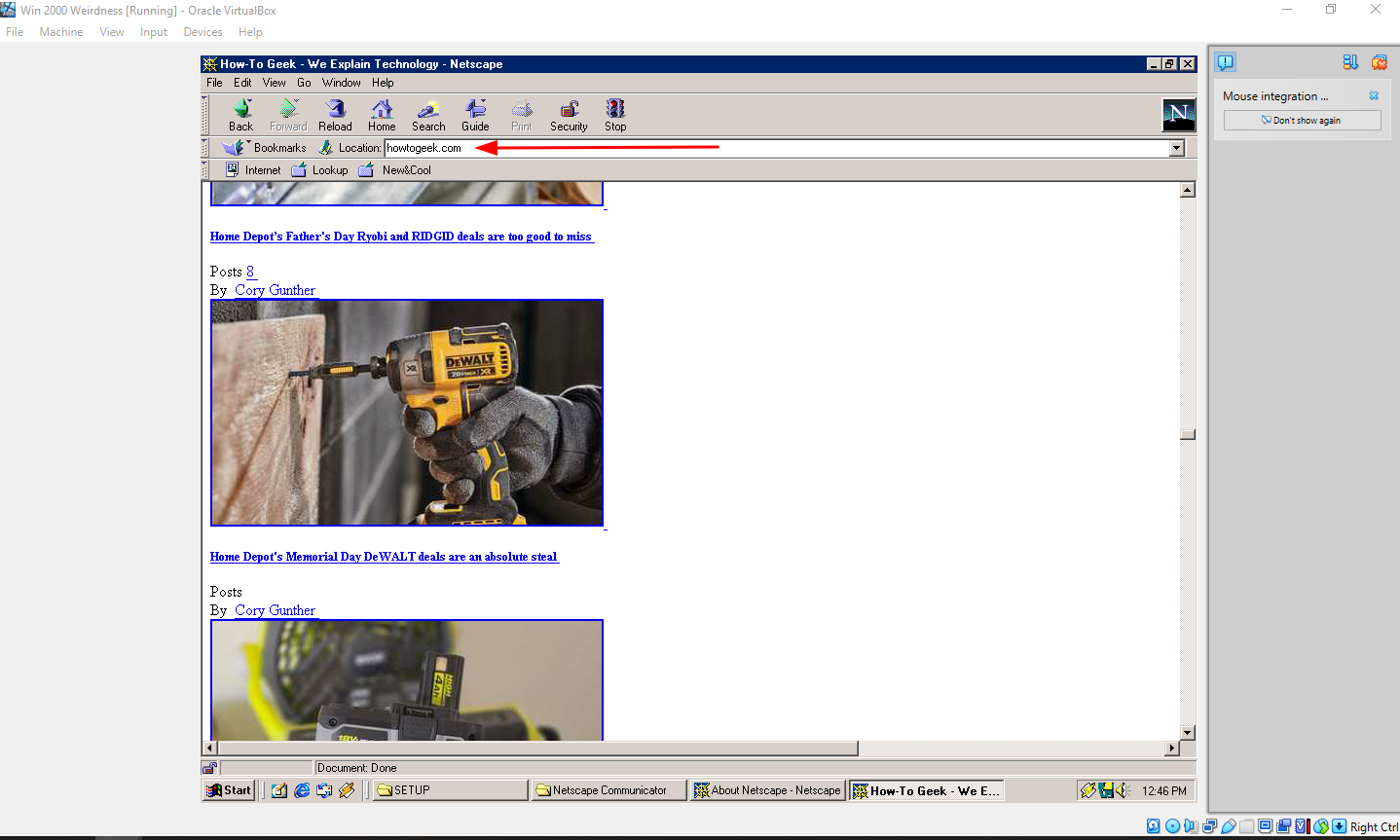Click VirtualBox network status icon
The width and height of the screenshot is (1400, 840).
(x=1210, y=826)
